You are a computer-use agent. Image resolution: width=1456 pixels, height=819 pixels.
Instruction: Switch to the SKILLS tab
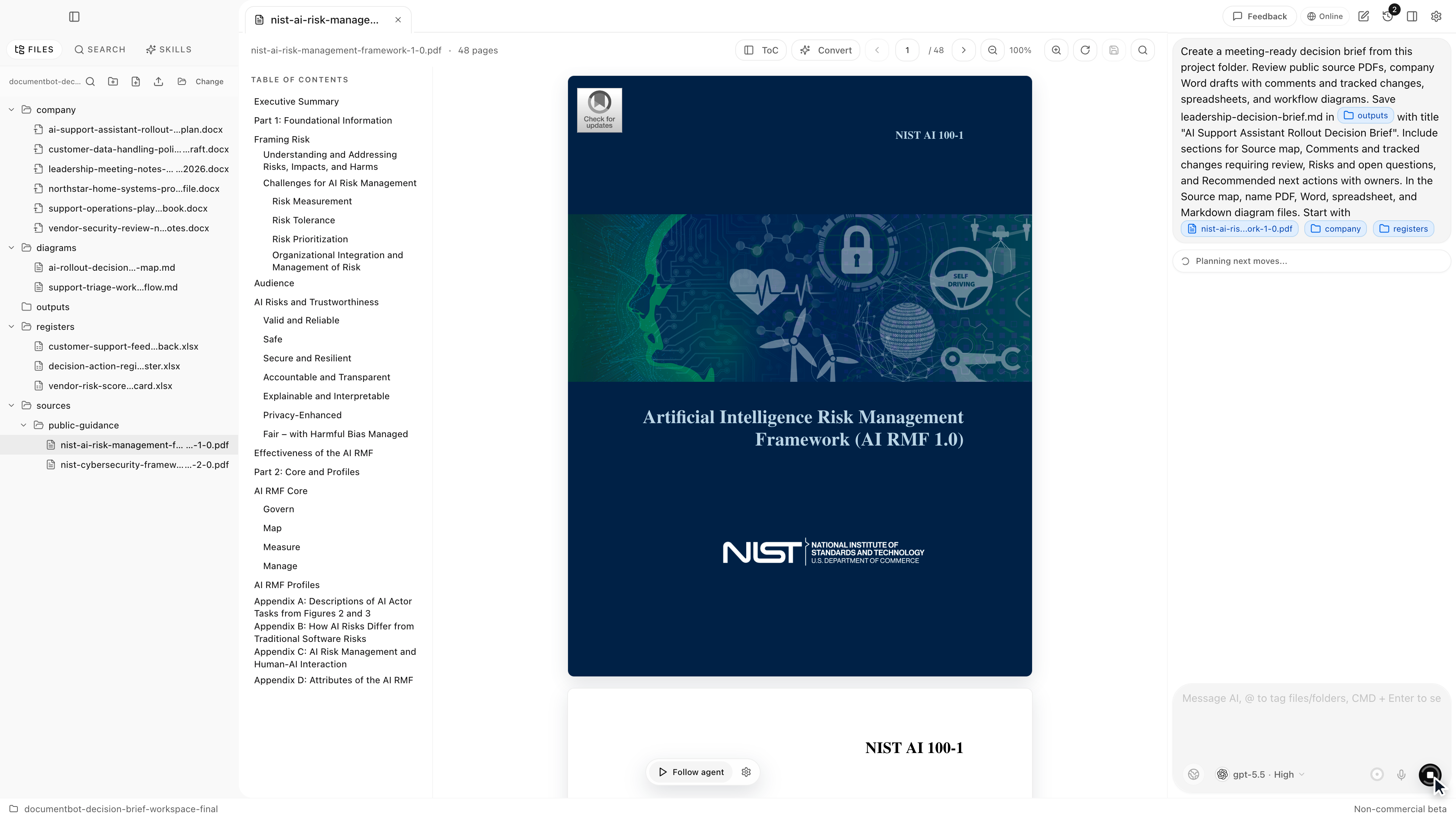(x=168, y=49)
